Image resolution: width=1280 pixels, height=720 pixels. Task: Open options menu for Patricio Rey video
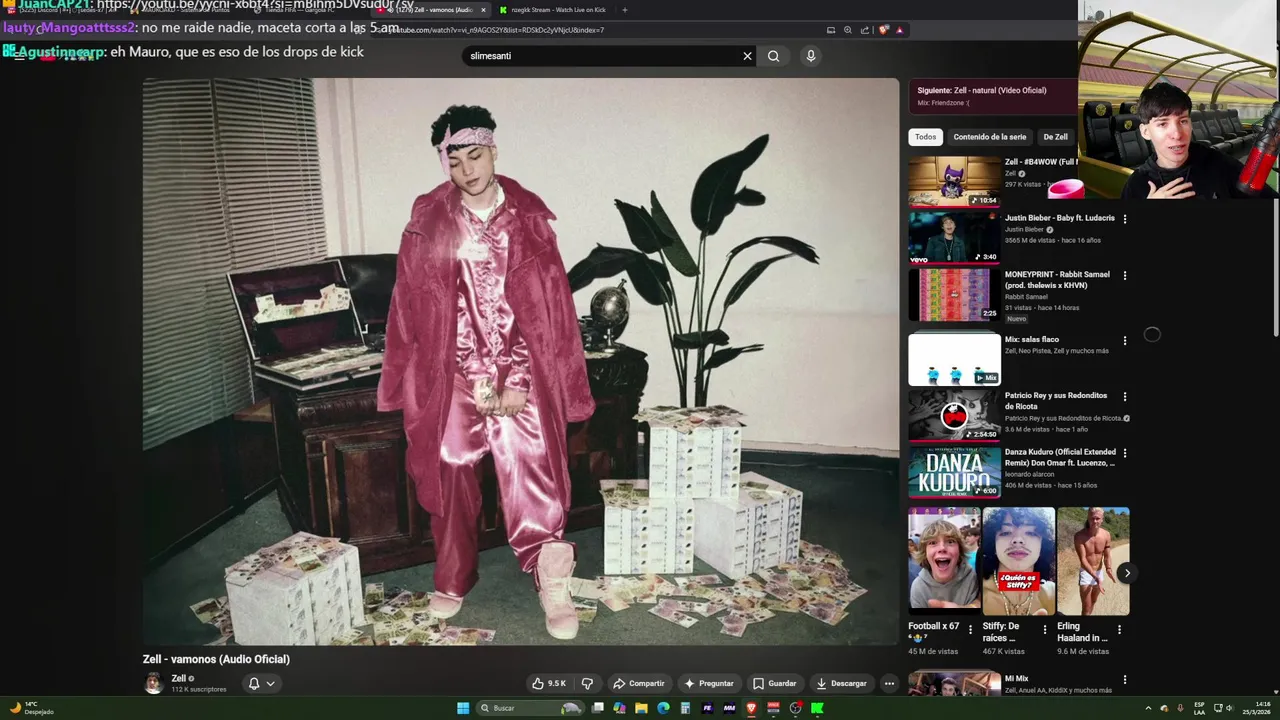coord(1125,396)
